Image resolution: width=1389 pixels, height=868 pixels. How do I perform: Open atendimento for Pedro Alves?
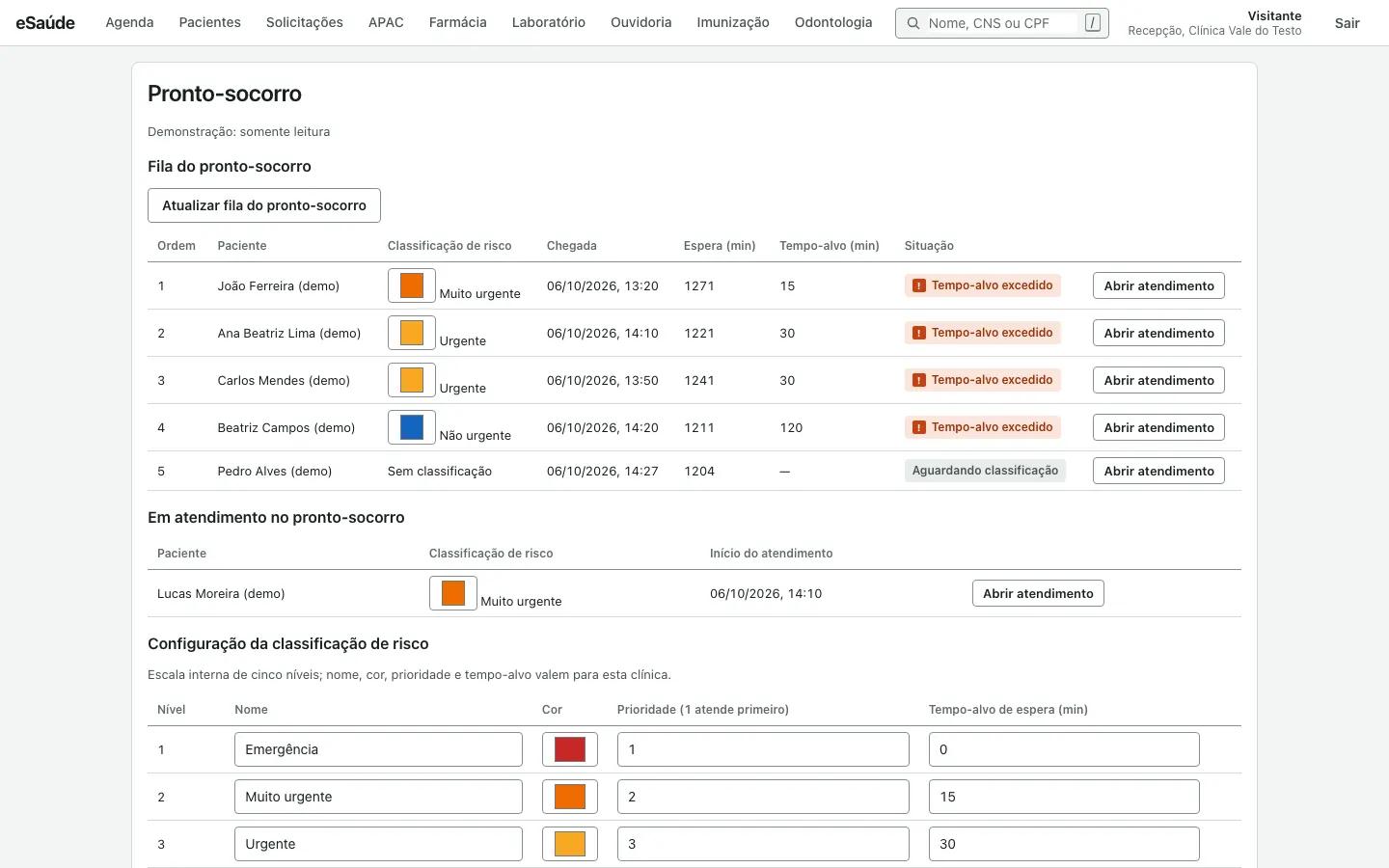tap(1158, 471)
